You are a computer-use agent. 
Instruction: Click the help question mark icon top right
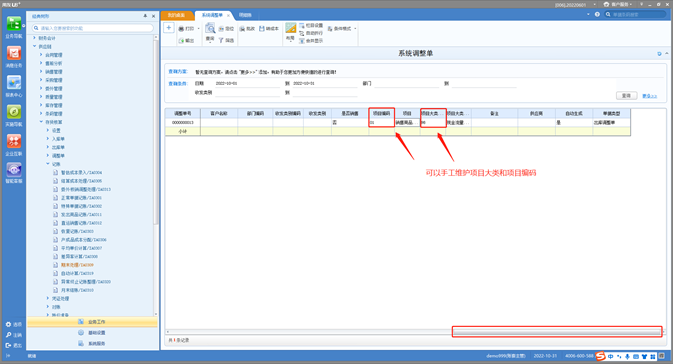point(597,14)
